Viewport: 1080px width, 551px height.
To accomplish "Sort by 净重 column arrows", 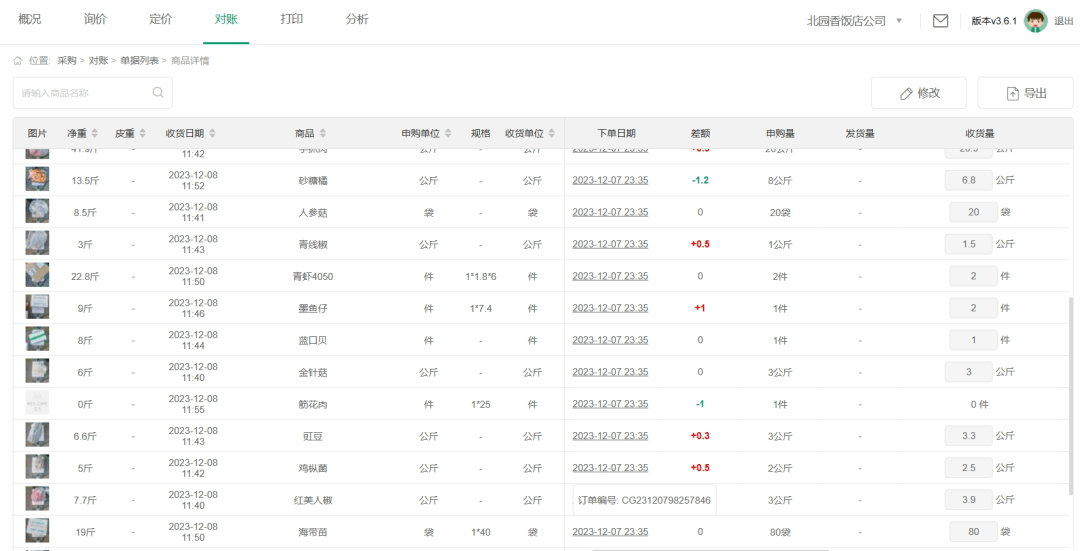I will (x=95, y=133).
